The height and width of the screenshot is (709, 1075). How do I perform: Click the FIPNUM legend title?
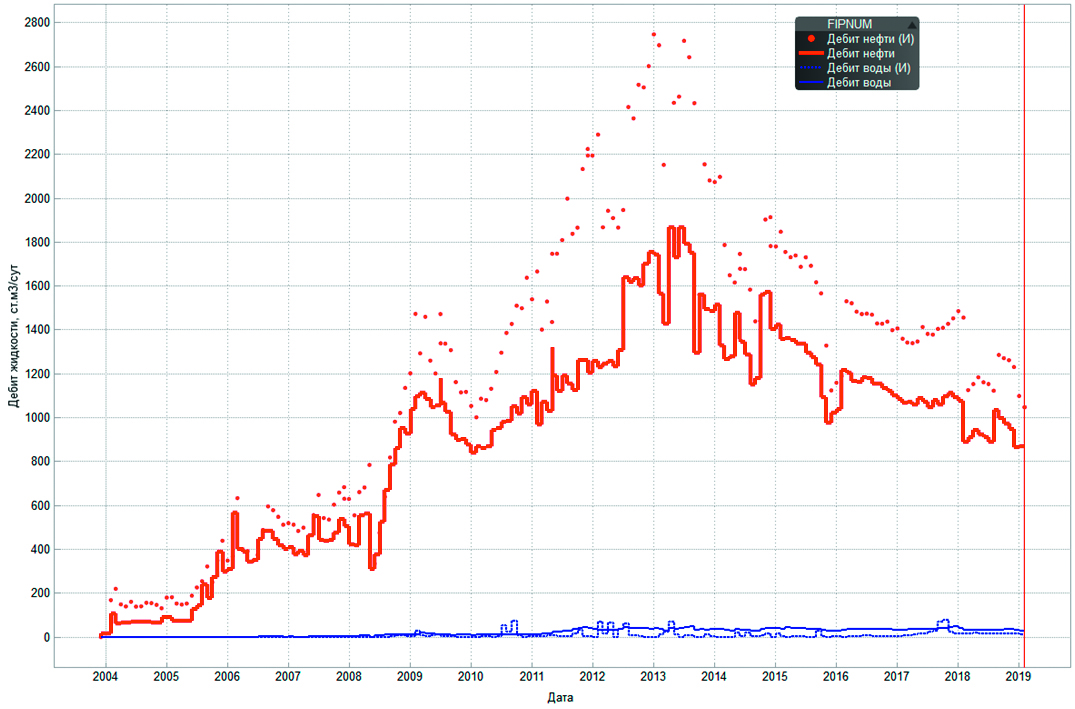point(847,24)
